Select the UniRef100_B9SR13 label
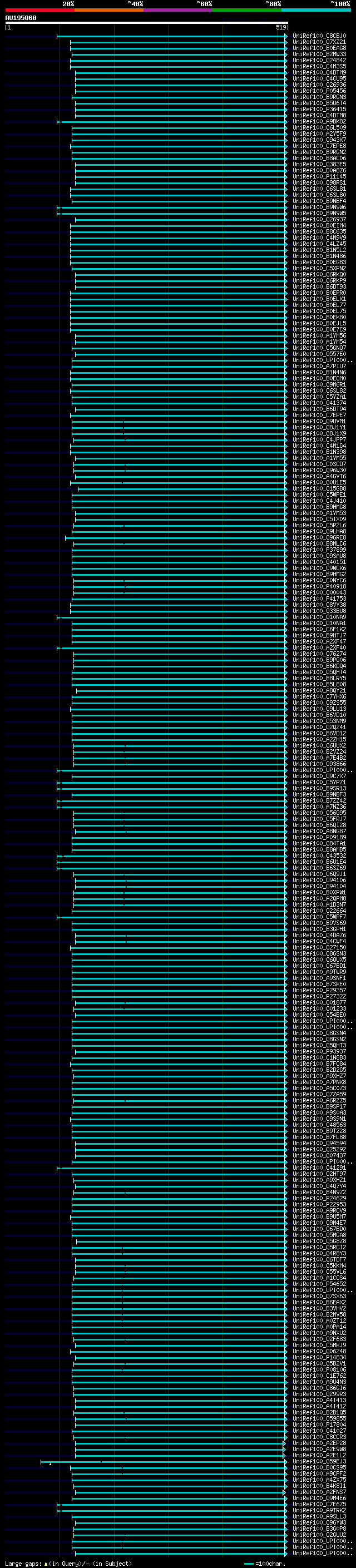The image size is (356, 1568). 319,789
